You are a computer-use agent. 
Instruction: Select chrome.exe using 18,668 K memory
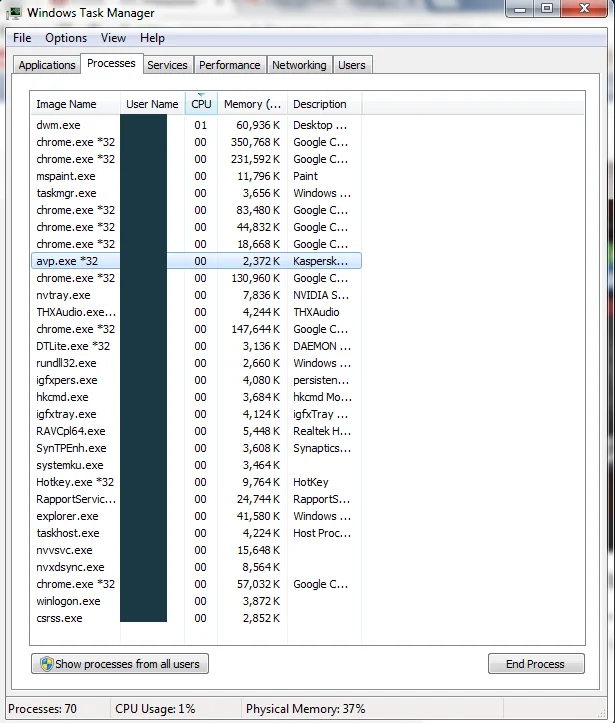(x=196, y=244)
